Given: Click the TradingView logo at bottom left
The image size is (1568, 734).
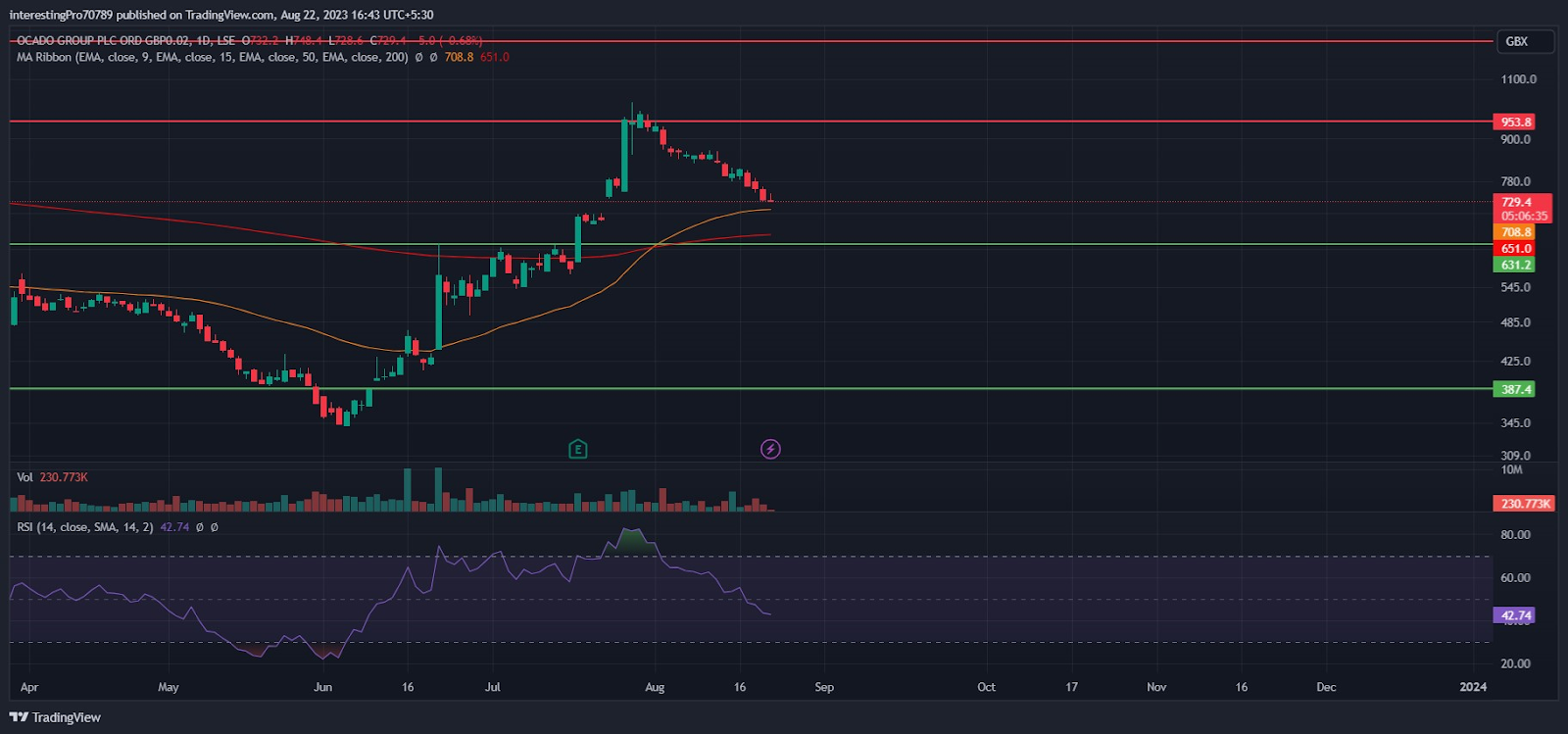Looking at the screenshot, I should click(55, 717).
